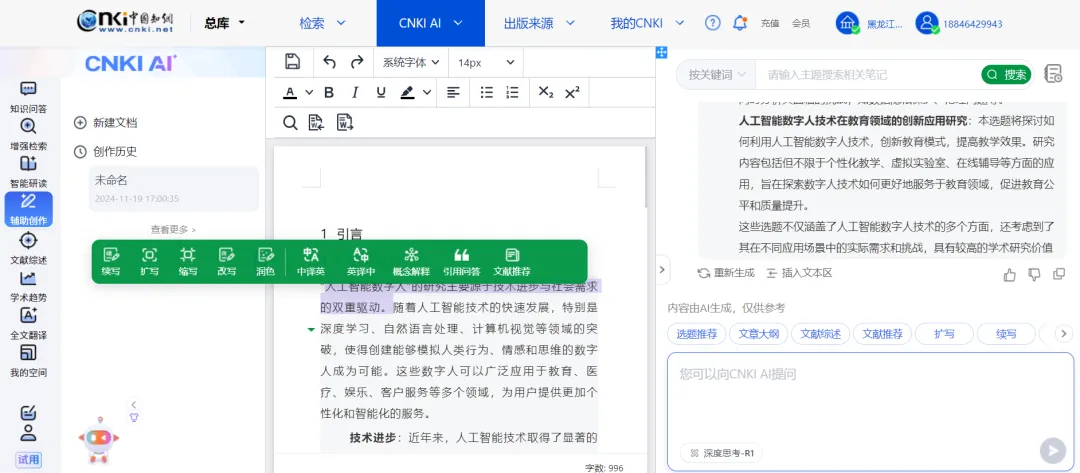The image size is (1080, 473).
Task: Click font color A swatch
Action: tap(291, 92)
